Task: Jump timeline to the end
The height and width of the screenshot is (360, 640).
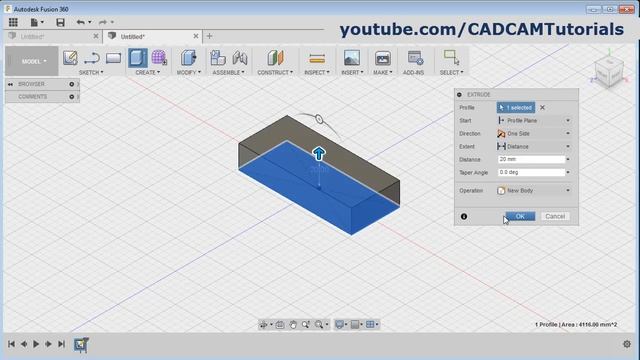Action: tap(61, 344)
